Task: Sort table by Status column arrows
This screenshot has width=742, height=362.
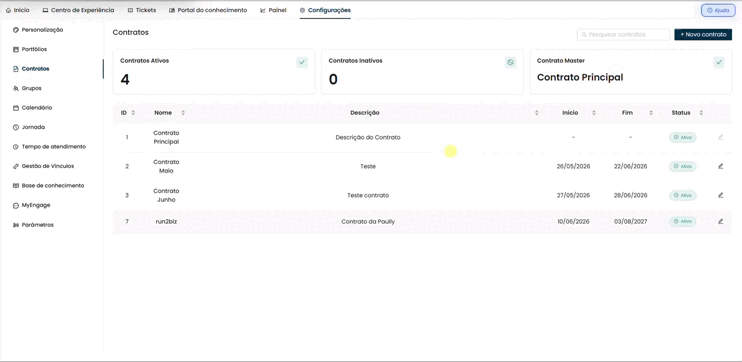Action: point(701,113)
